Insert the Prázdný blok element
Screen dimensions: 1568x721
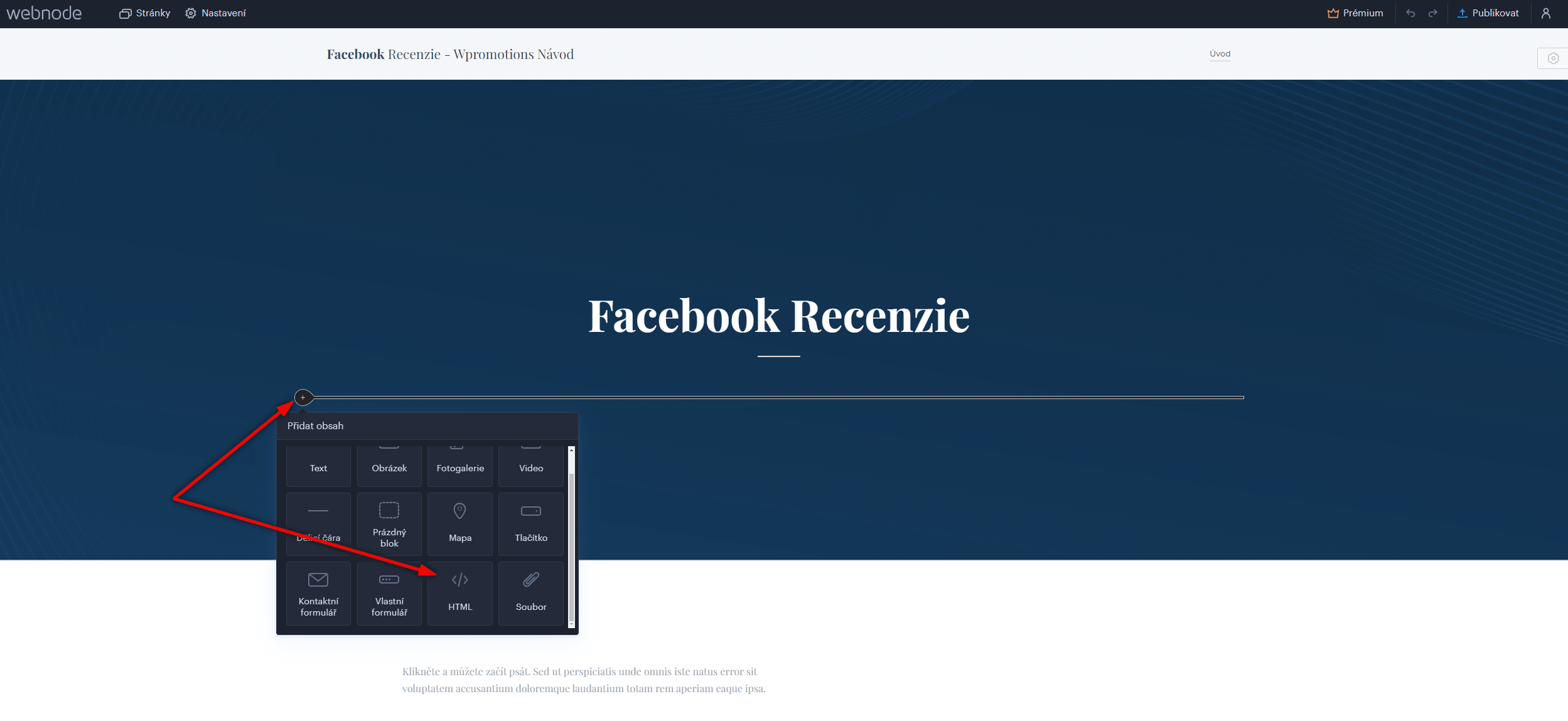389,524
